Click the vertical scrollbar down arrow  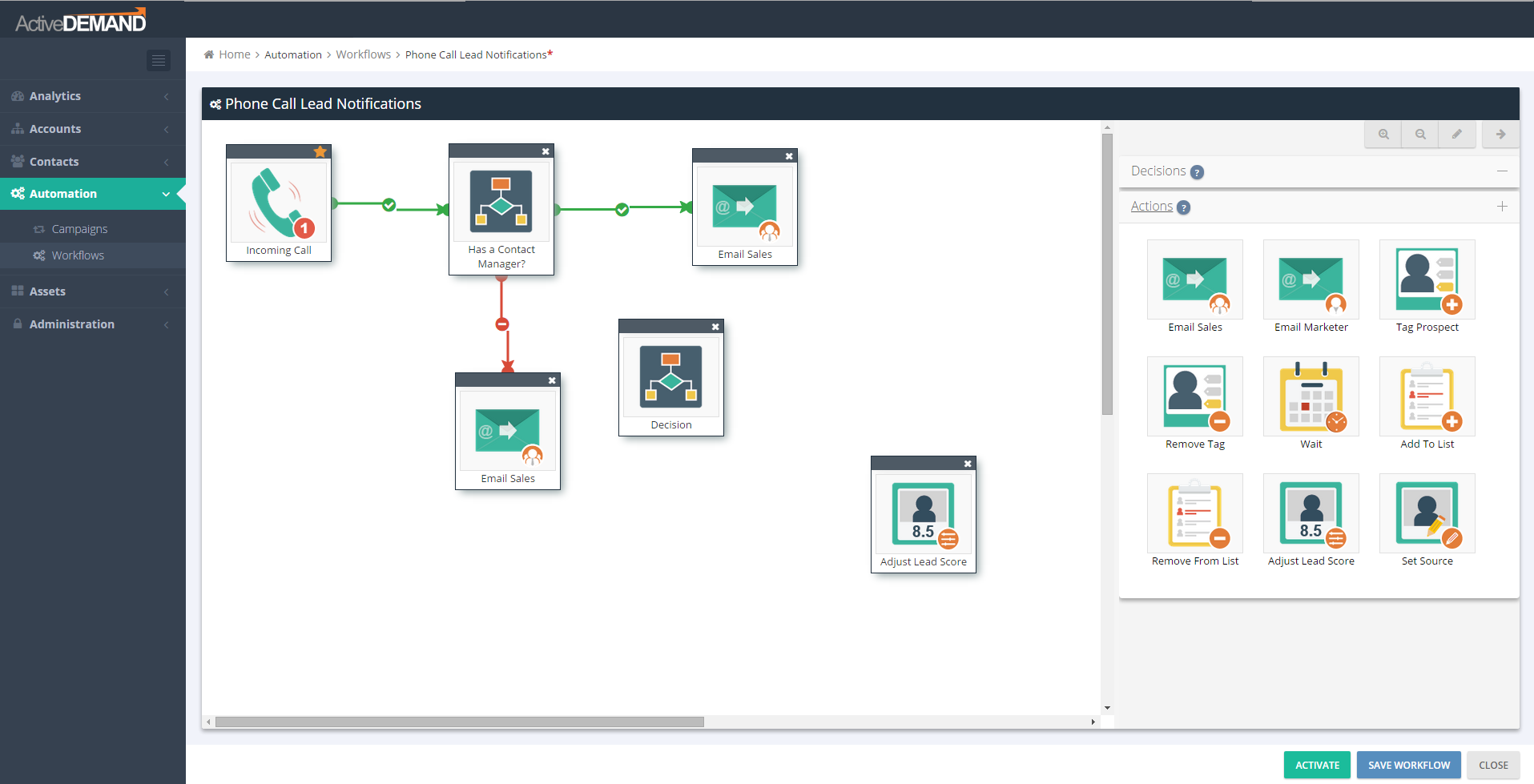coord(1107,708)
